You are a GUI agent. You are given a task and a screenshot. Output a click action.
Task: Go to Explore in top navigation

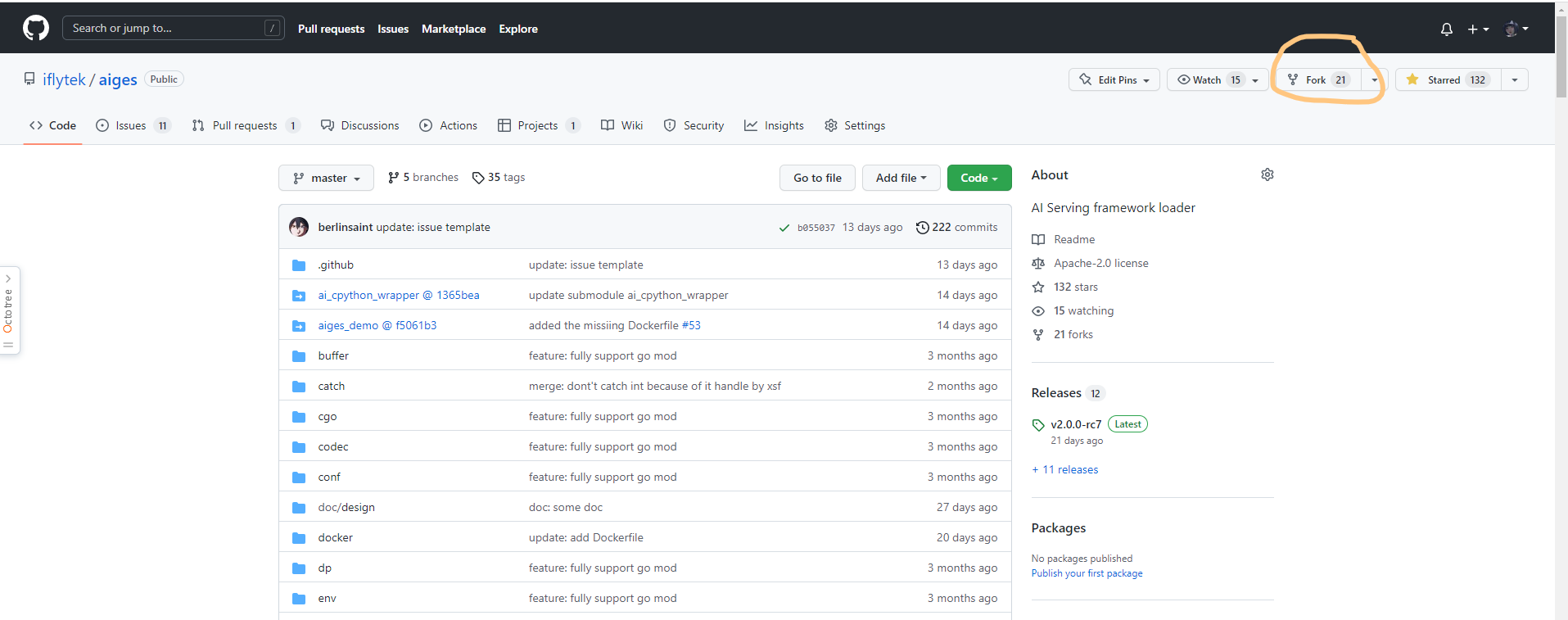(x=518, y=29)
